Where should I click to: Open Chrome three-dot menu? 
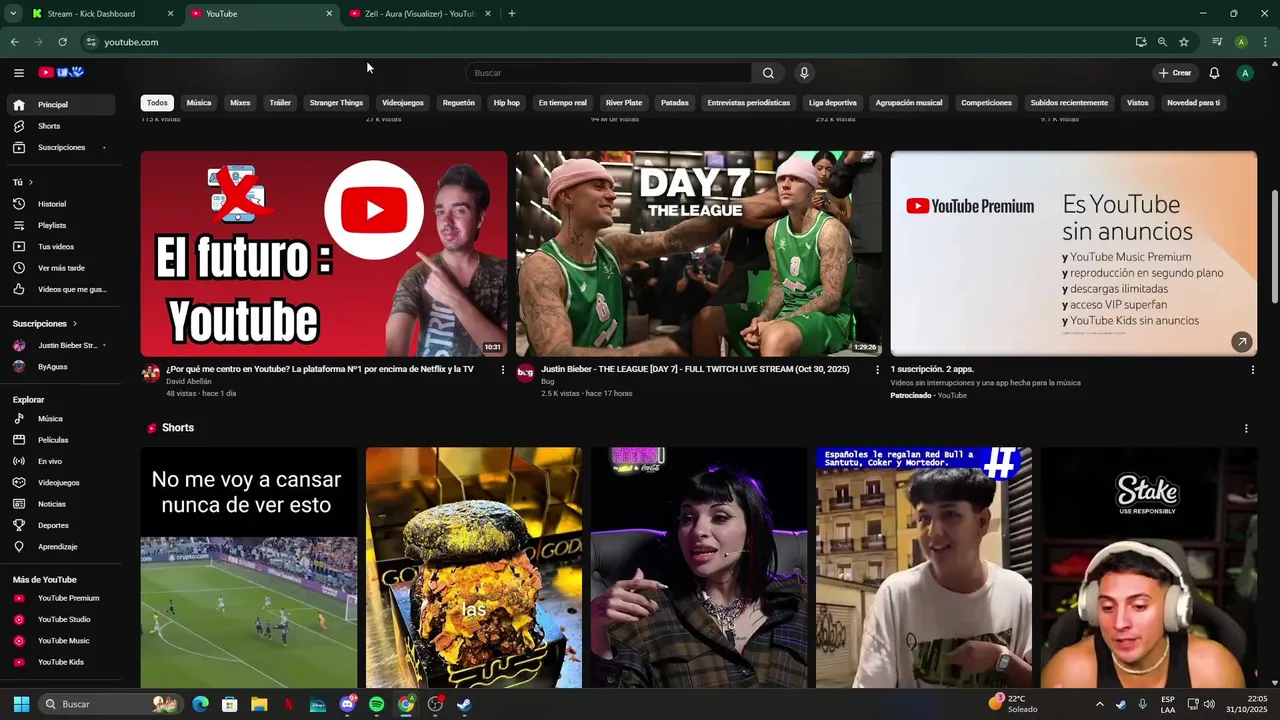coord(1265,42)
